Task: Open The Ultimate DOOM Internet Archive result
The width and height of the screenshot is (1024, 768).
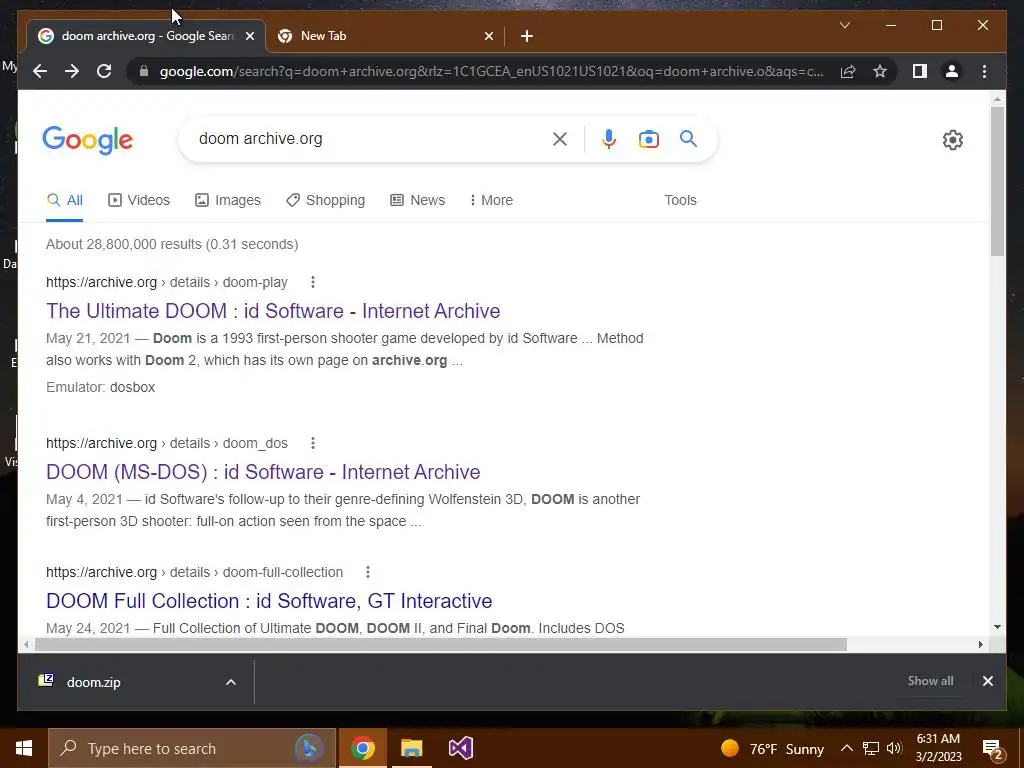Action: pos(273,311)
